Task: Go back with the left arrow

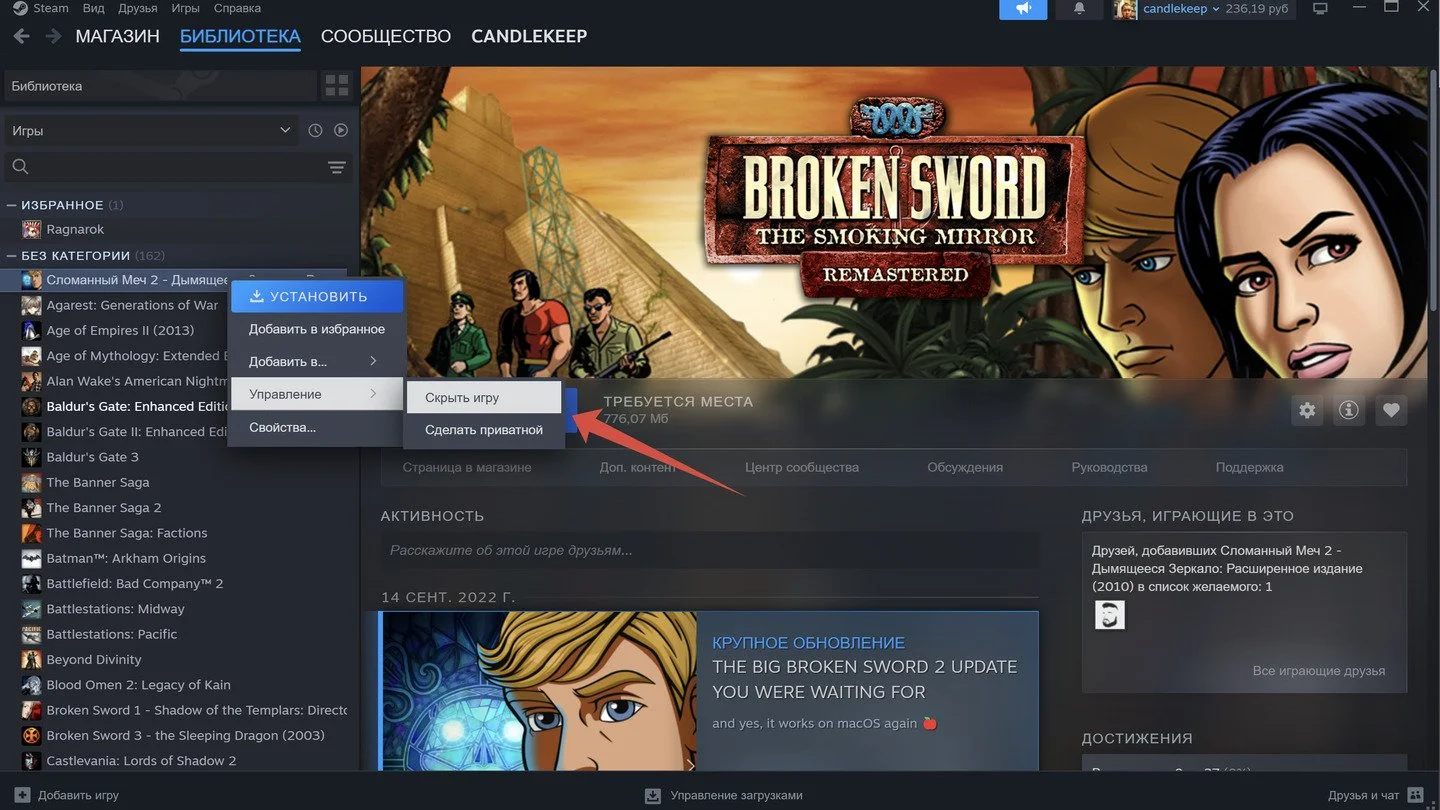Action: pos(21,37)
